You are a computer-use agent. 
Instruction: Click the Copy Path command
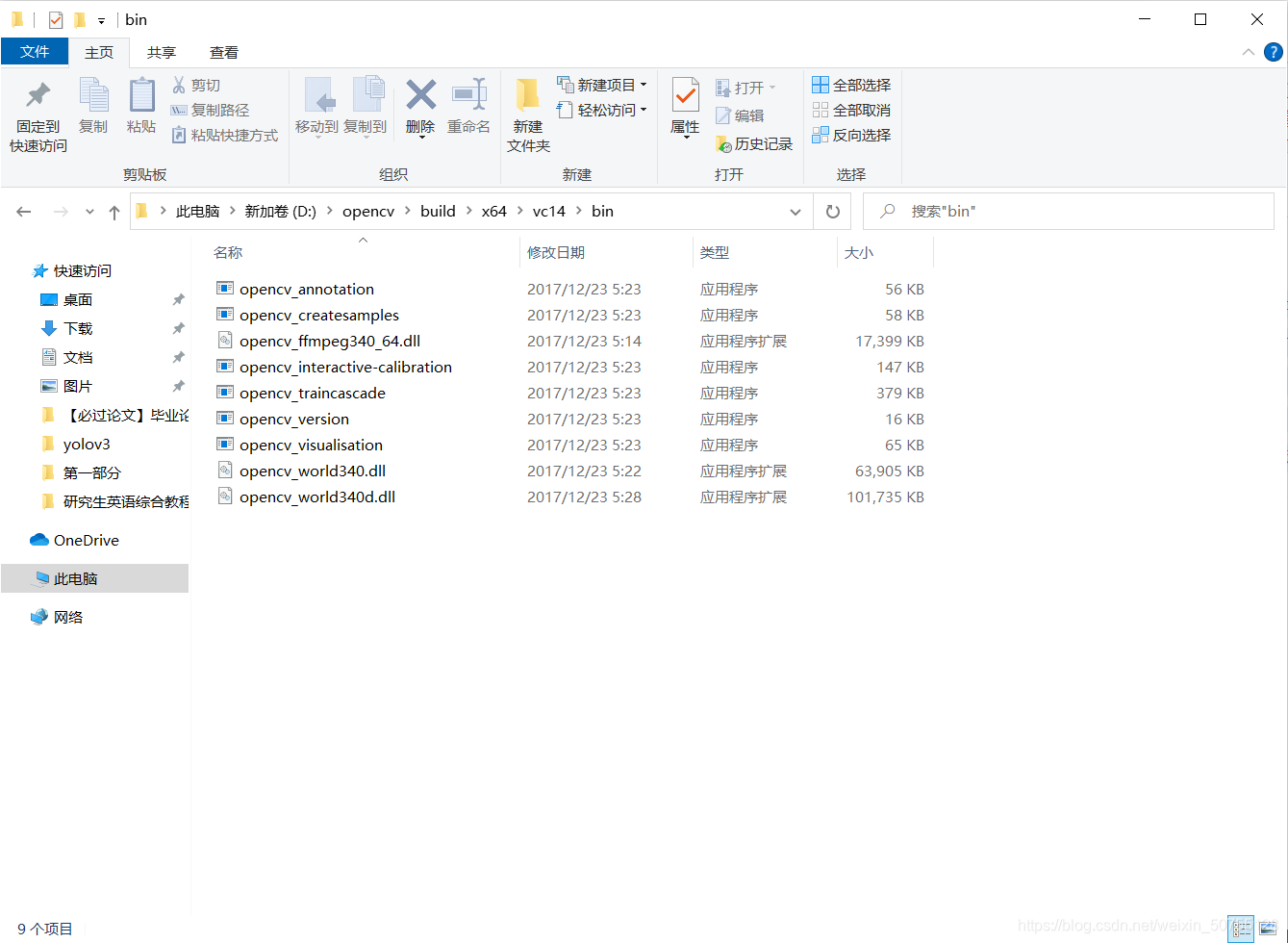click(210, 111)
